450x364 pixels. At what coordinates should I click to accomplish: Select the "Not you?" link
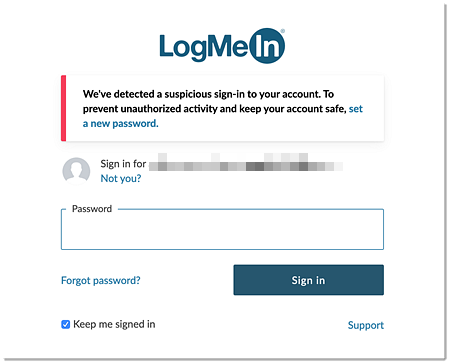pyautogui.click(x=121, y=179)
